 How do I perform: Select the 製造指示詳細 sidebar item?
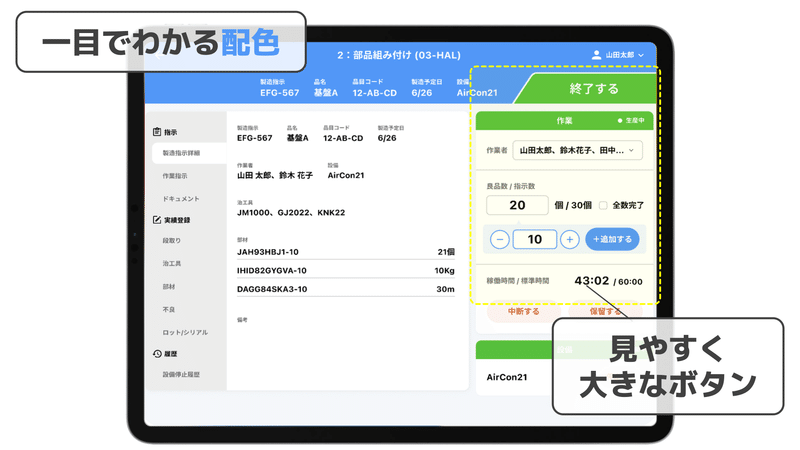click(189, 153)
